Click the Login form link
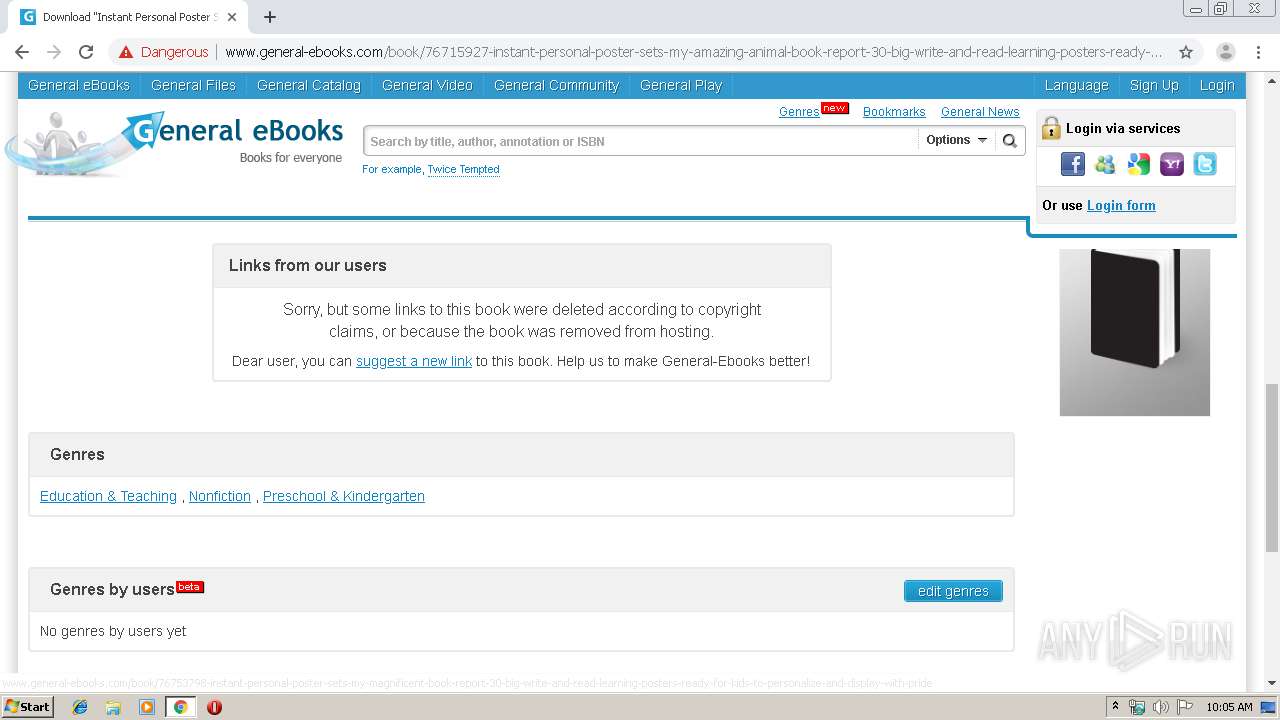This screenshot has height=720, width=1280. click(1121, 205)
